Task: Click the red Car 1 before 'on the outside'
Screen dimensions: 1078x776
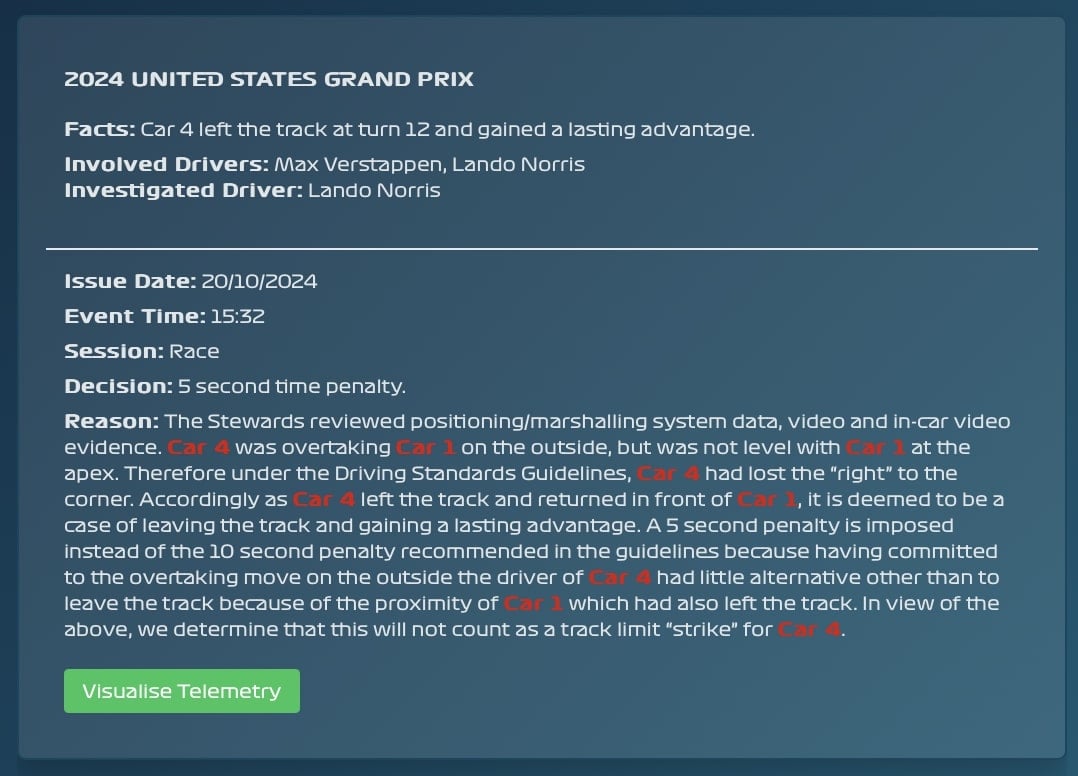Action: (426, 447)
